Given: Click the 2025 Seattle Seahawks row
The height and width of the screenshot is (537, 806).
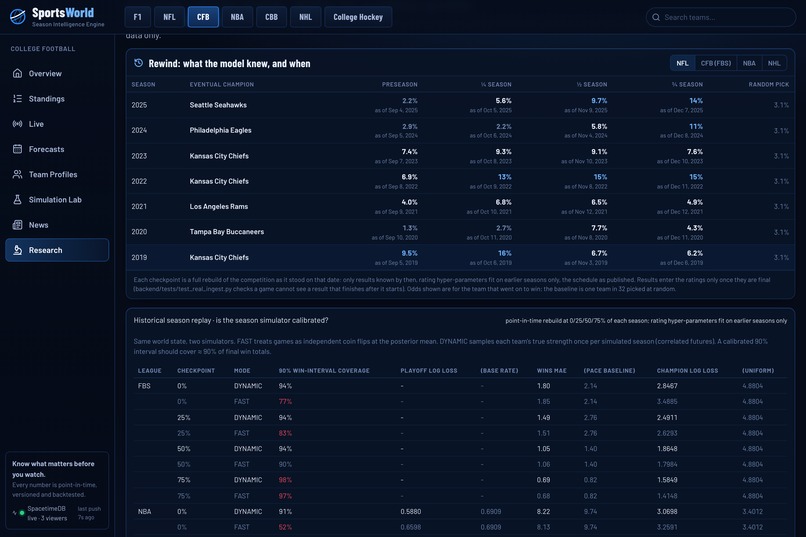Looking at the screenshot, I should [460, 105].
